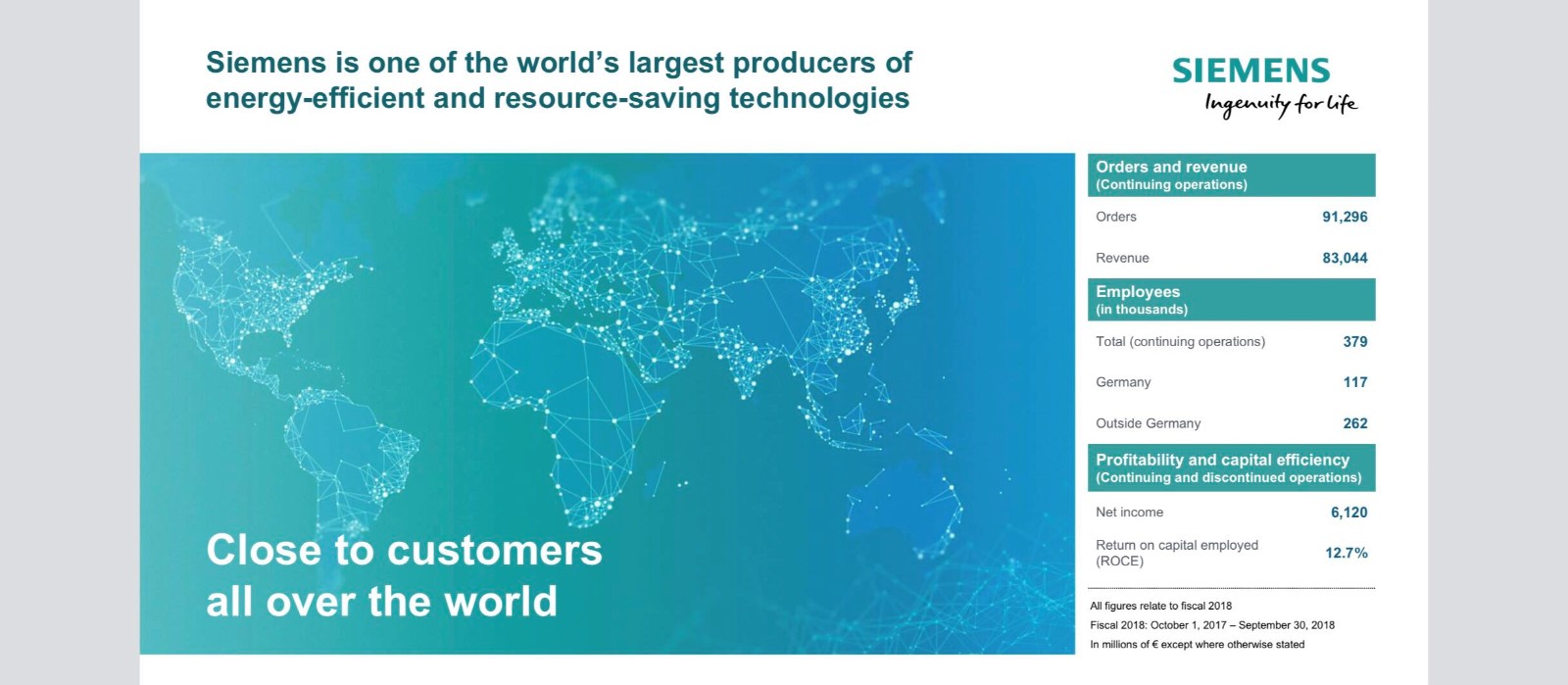Click the 'All figures relate to fiscal 2018' footnote
Screen dimensions: 1568x685
pyautogui.click(x=1160, y=606)
